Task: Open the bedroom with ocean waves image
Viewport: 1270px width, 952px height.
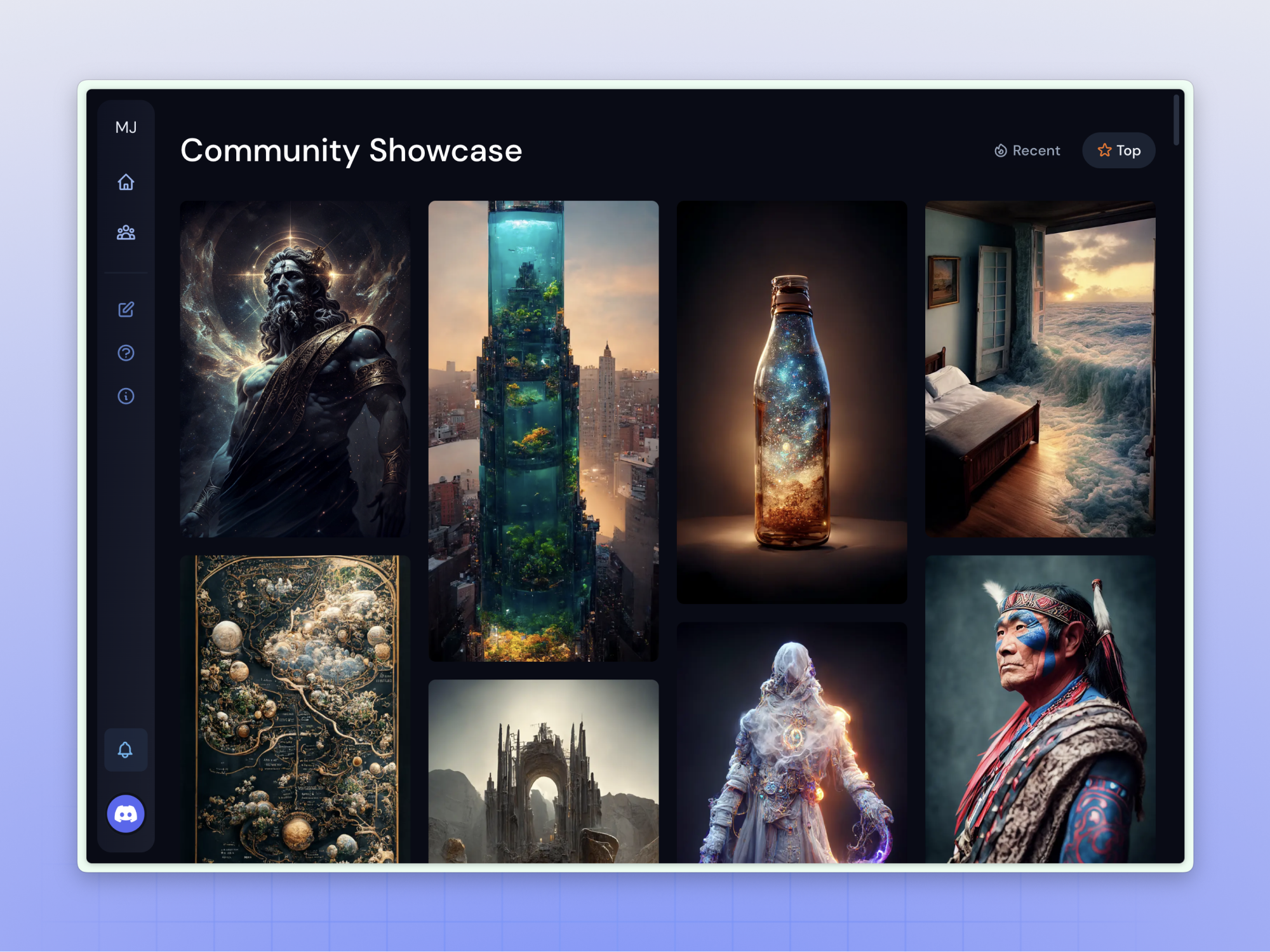Action: pyautogui.click(x=1039, y=369)
